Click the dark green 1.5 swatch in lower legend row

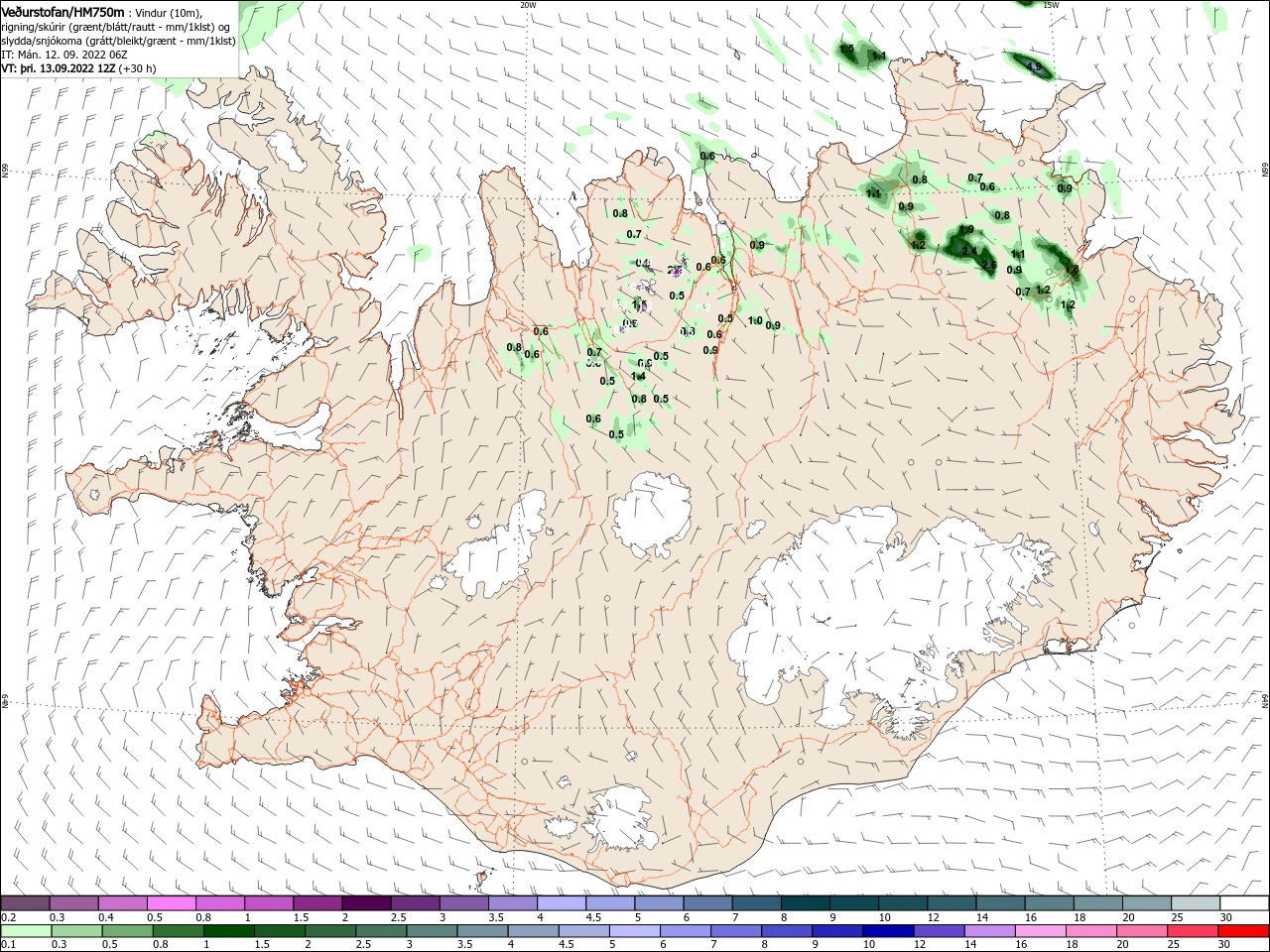tap(280, 931)
